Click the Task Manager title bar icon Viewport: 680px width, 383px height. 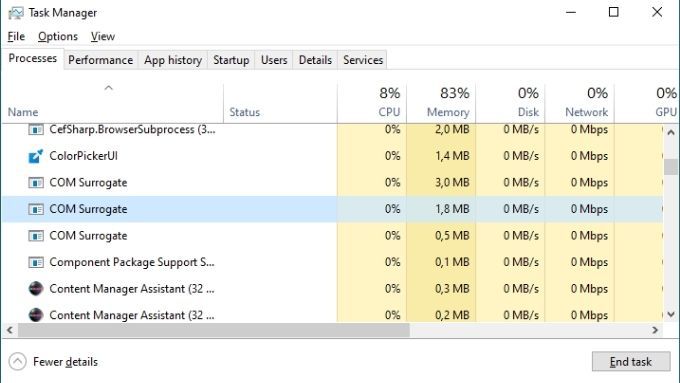point(16,13)
